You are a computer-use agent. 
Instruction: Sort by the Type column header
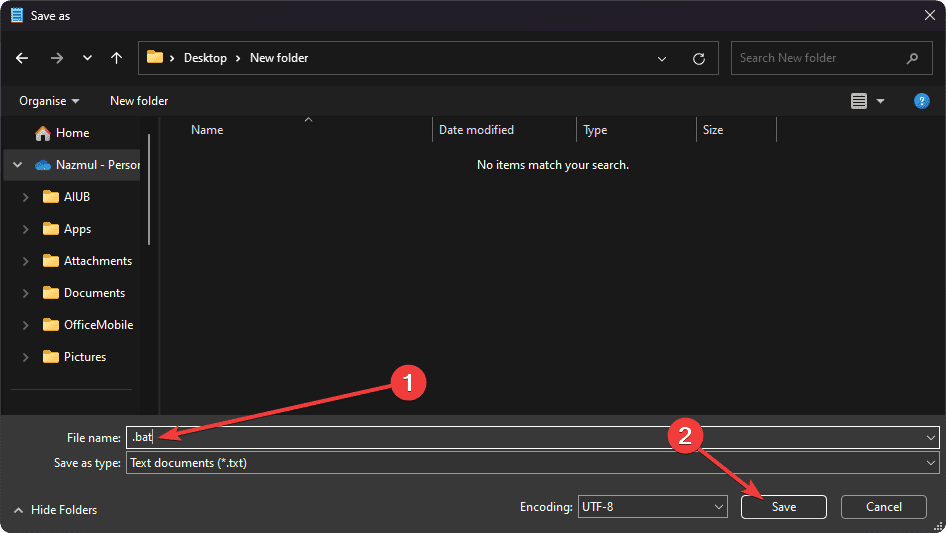tap(595, 130)
